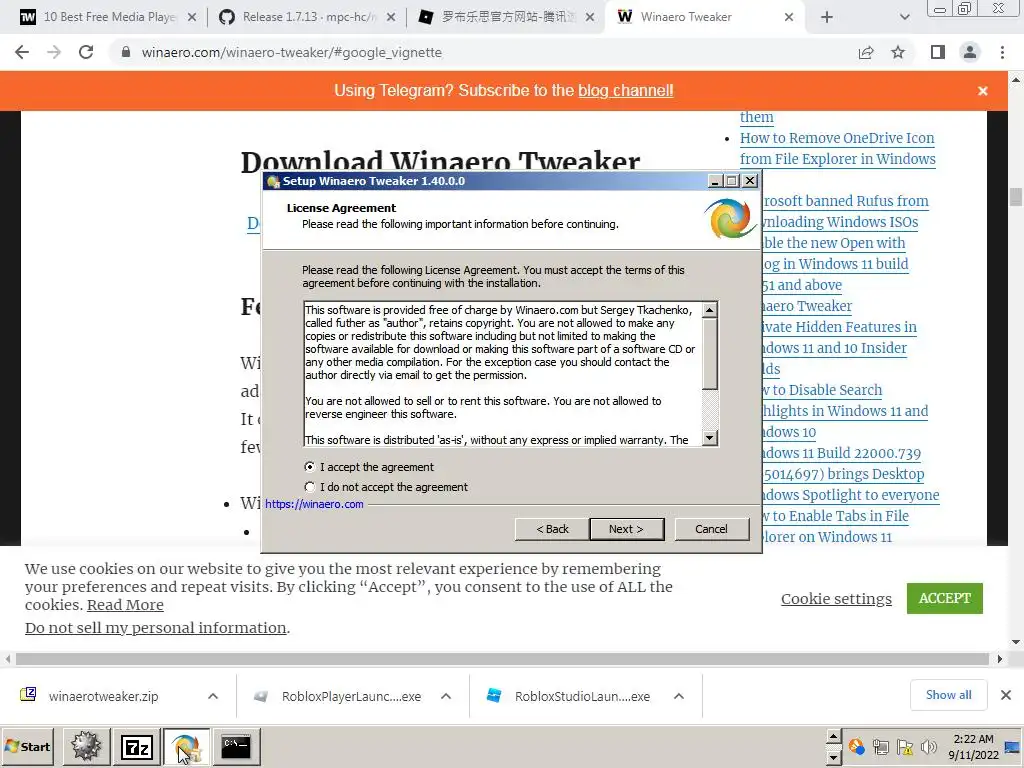Open 'w to Enable Tabs in File' link
The image size is (1024, 768).
835,516
